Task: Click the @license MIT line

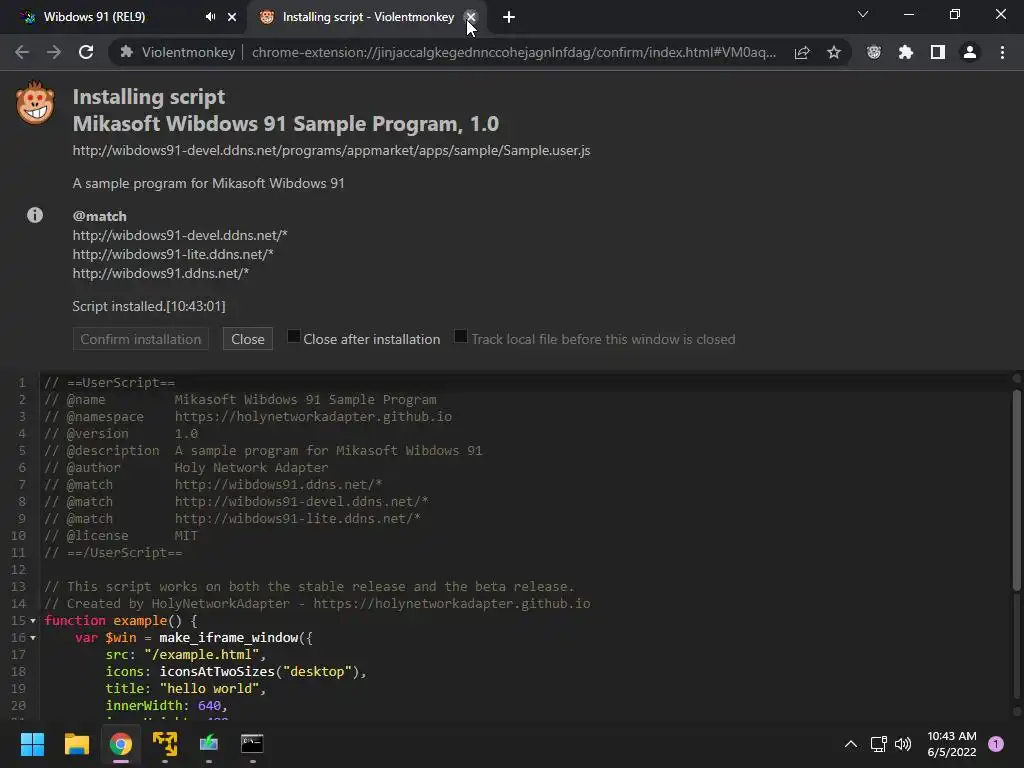Action: pos(121,536)
